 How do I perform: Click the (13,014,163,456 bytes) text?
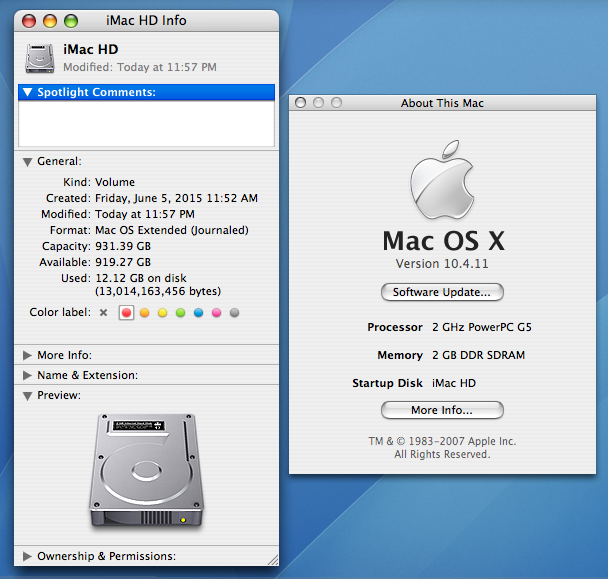(x=158, y=291)
